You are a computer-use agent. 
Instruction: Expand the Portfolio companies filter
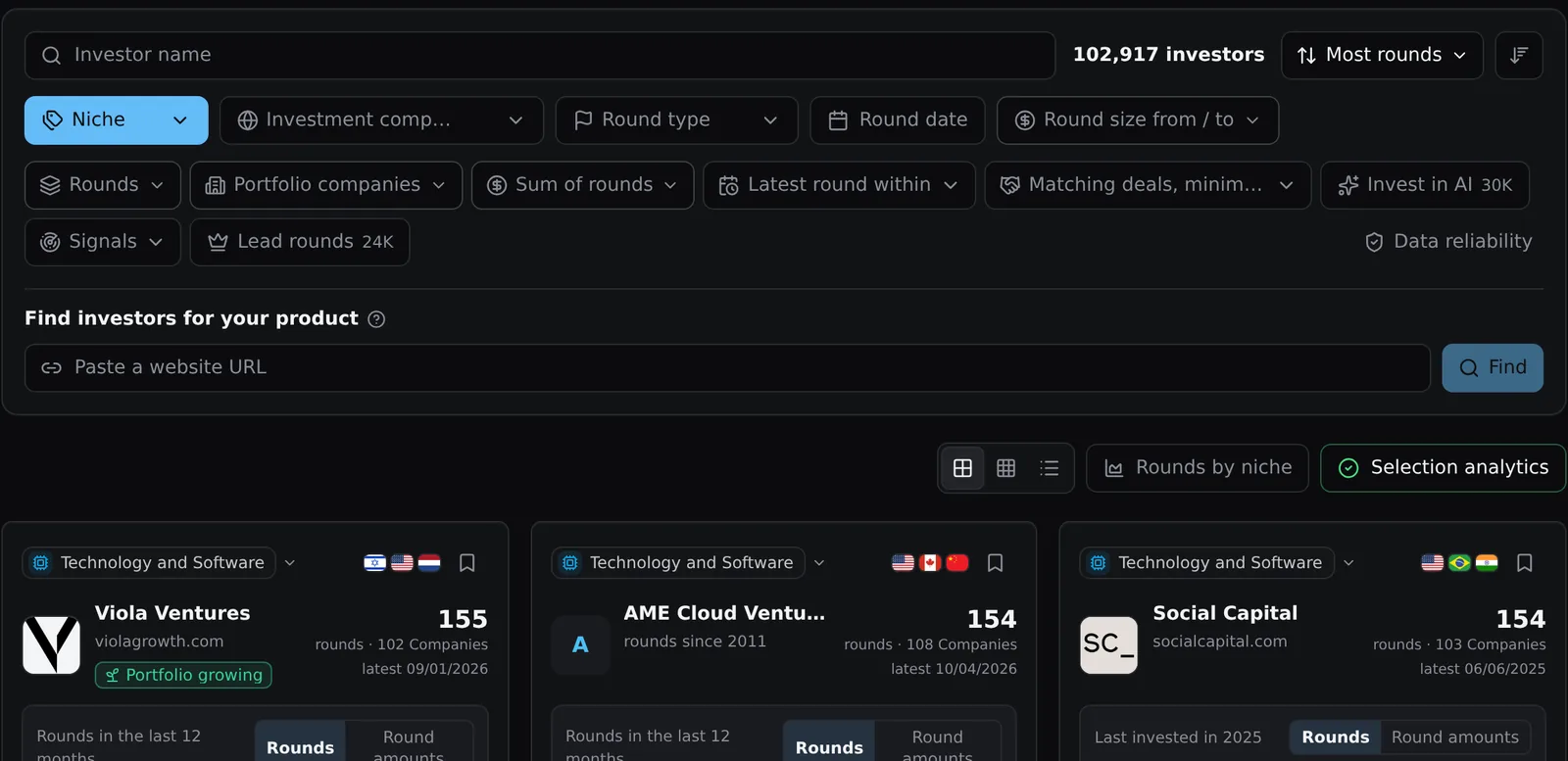326,185
